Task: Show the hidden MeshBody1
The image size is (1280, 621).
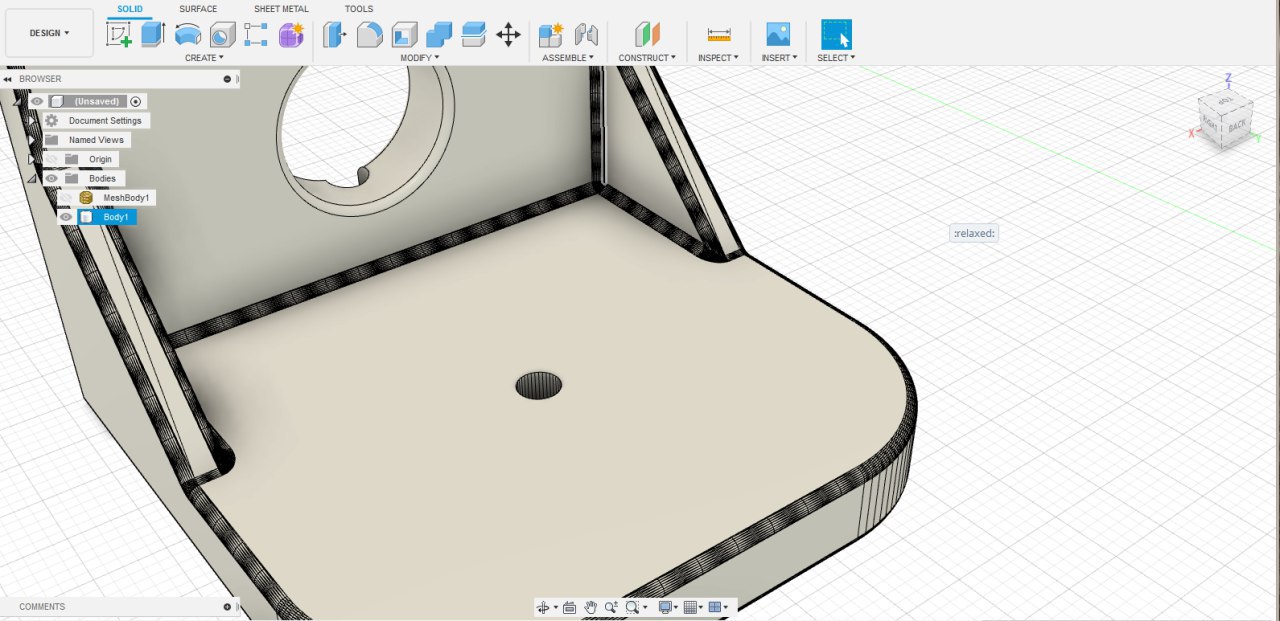Action: (x=66, y=198)
